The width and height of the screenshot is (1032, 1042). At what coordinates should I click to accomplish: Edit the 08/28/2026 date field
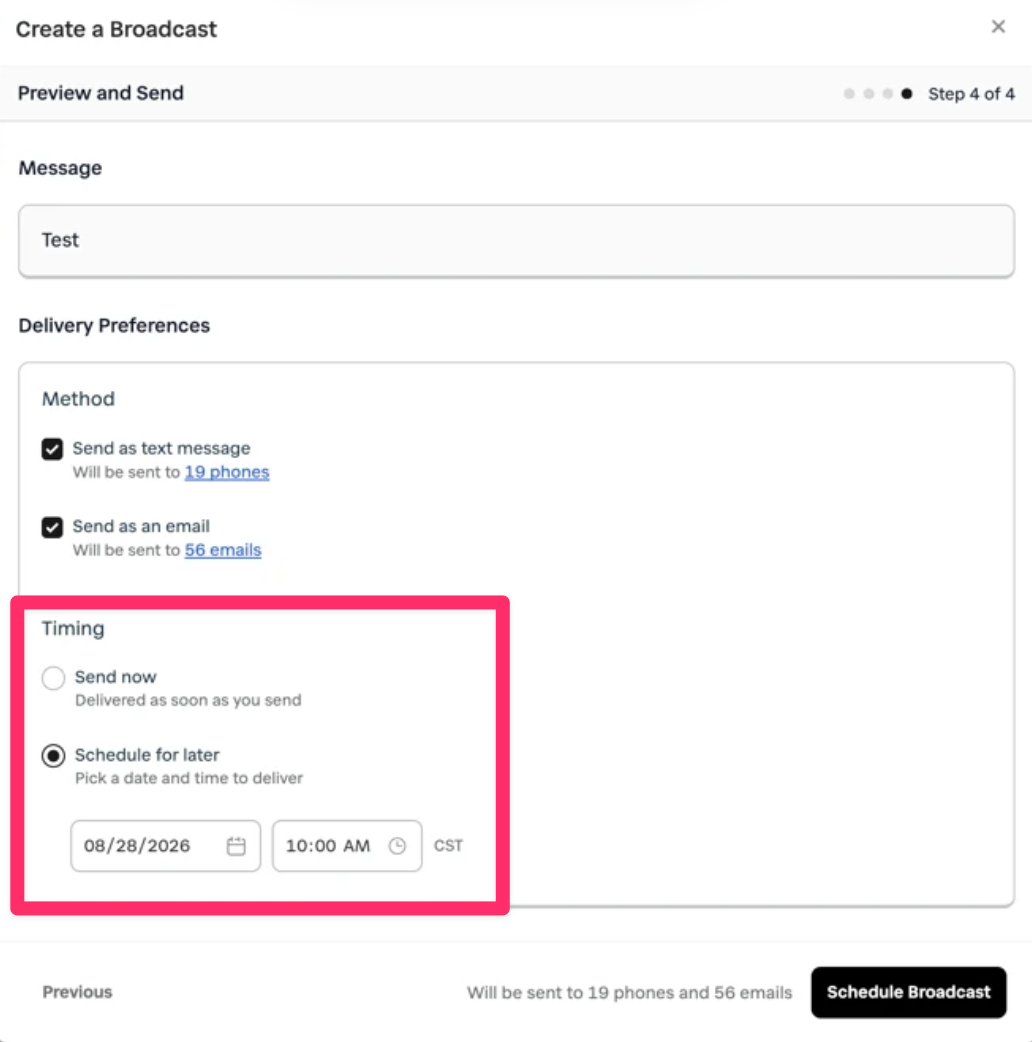165,846
